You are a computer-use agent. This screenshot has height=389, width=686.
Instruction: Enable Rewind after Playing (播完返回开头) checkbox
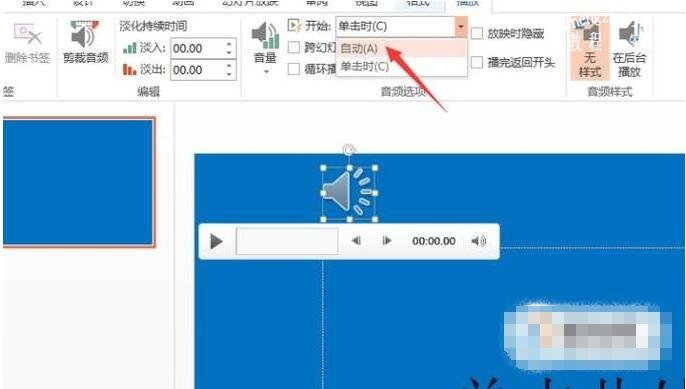click(477, 63)
